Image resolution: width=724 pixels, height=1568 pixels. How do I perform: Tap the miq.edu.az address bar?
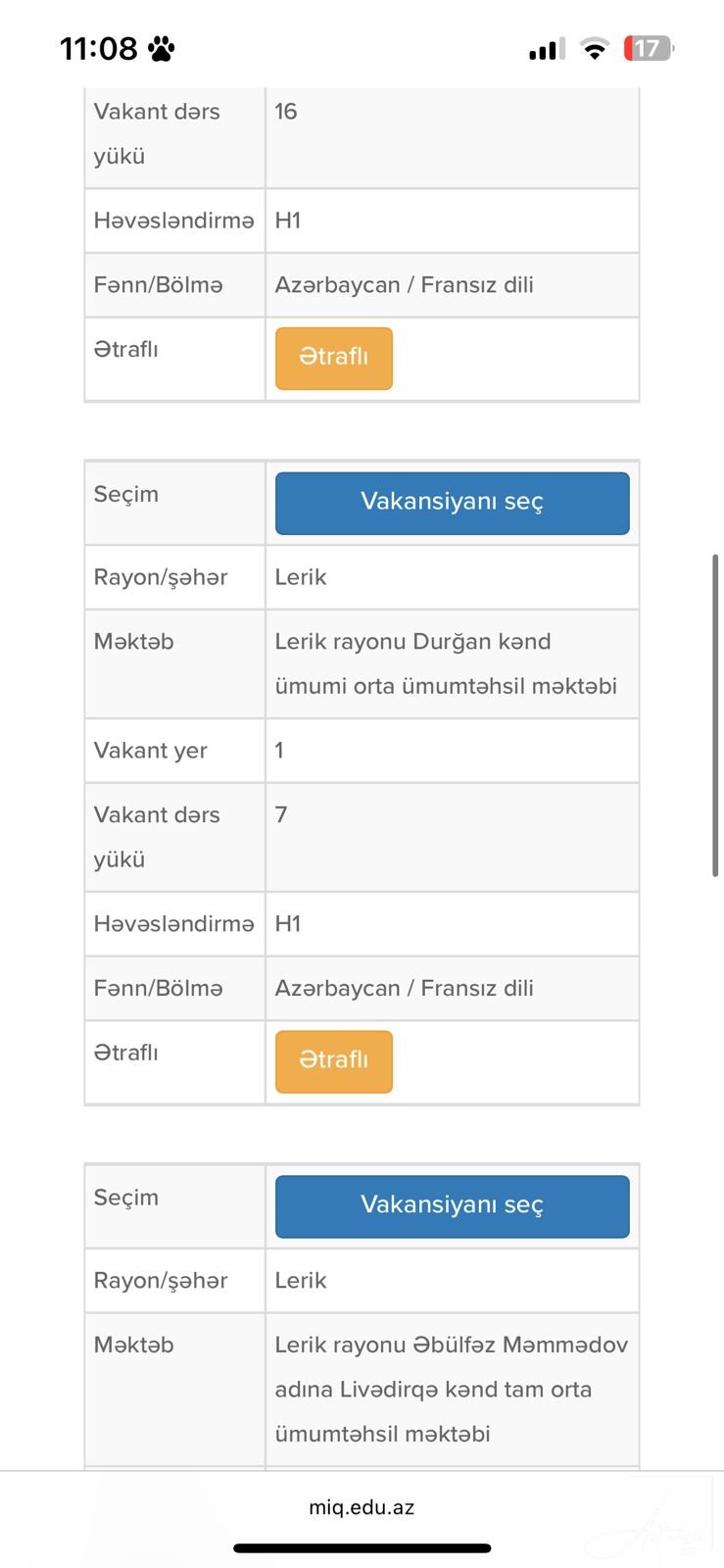pyautogui.click(x=362, y=1507)
